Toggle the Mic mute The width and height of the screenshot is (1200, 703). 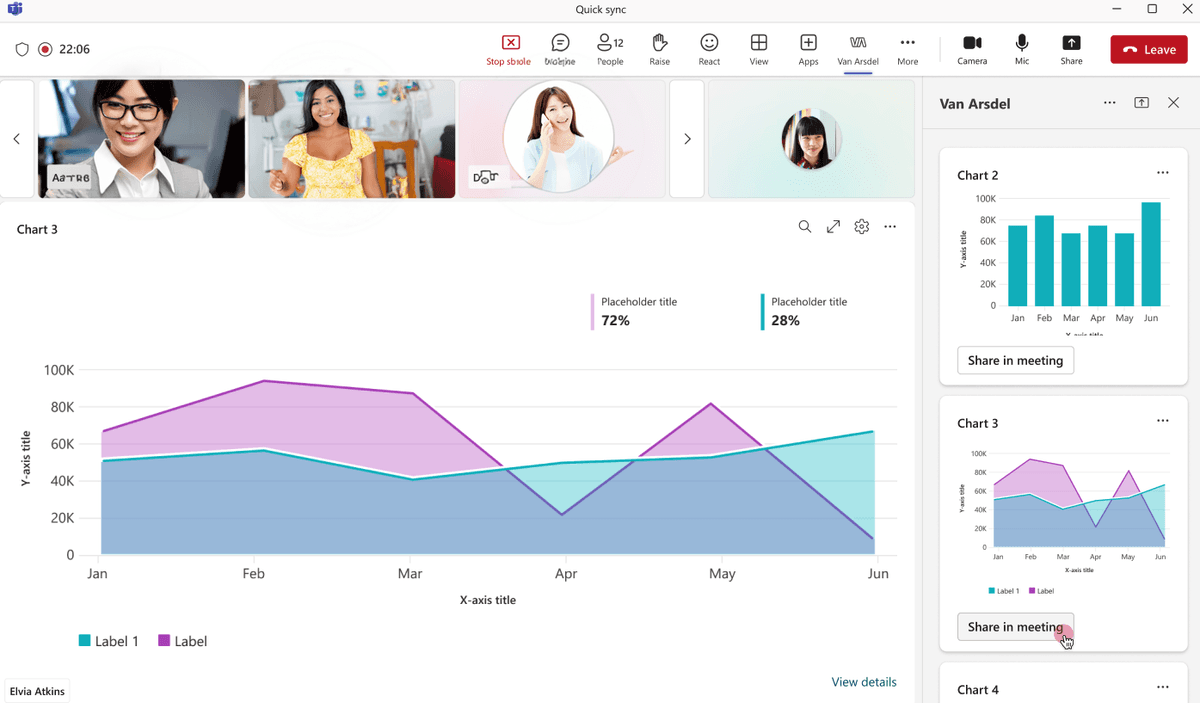click(1022, 49)
